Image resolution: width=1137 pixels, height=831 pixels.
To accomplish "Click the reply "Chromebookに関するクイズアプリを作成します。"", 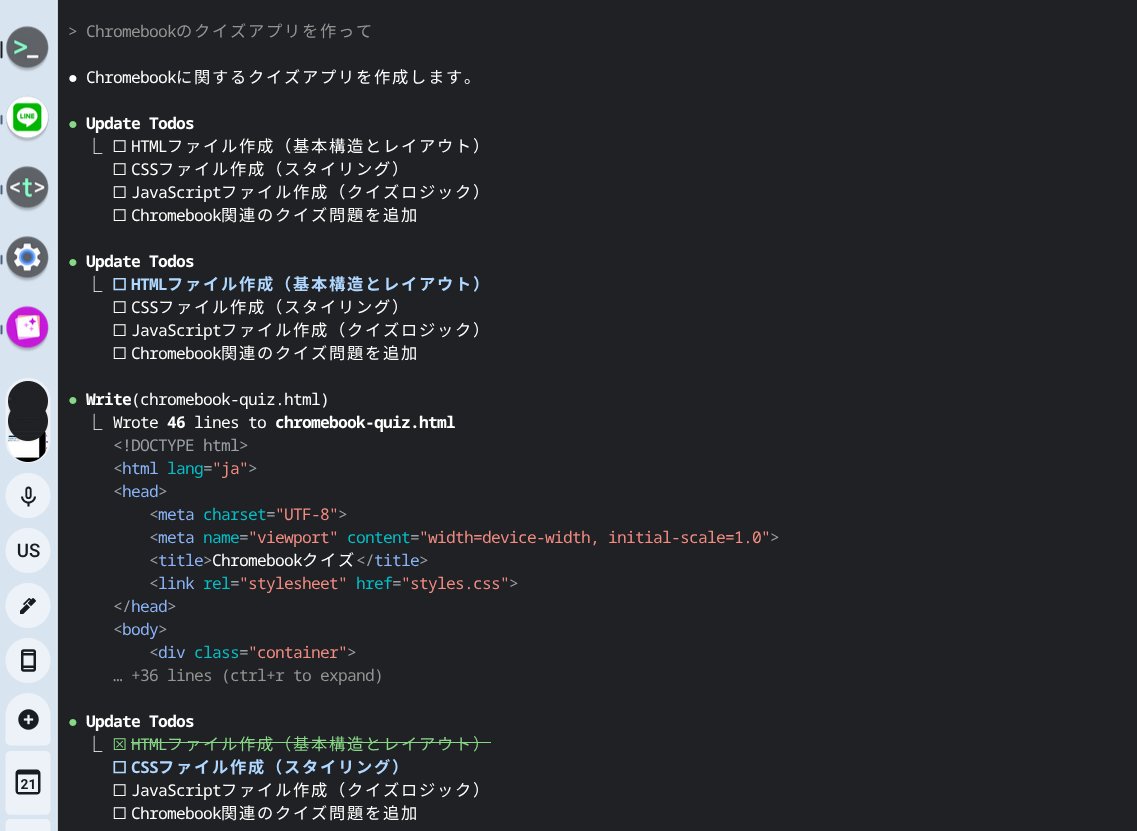I will click(280, 77).
